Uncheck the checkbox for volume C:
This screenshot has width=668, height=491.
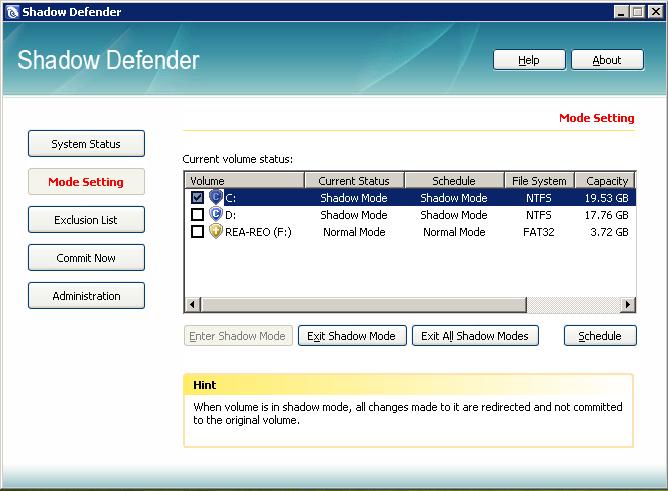197,197
